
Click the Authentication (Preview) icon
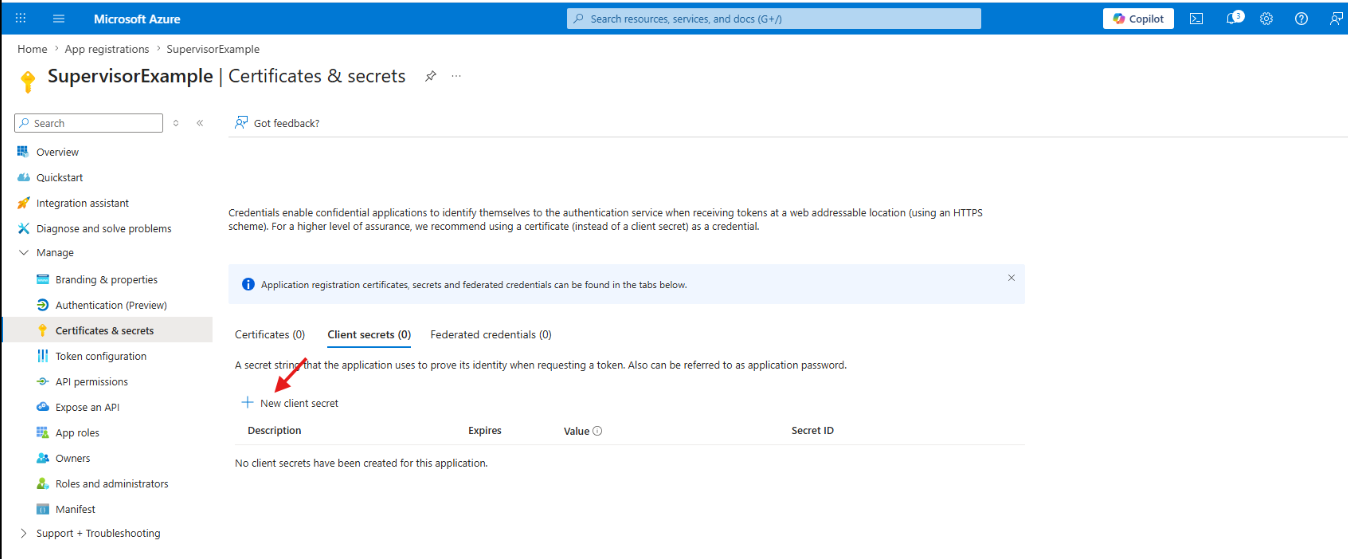(x=42, y=305)
